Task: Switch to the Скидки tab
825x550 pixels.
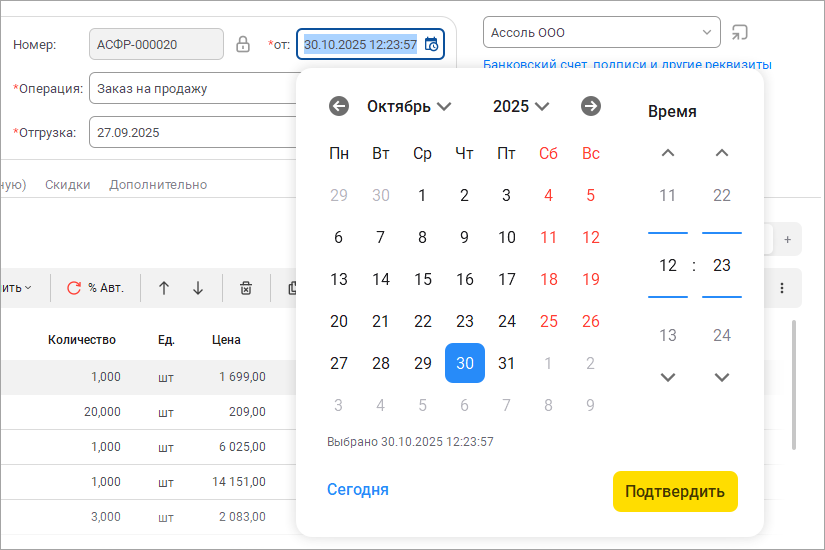Action: coord(67,184)
